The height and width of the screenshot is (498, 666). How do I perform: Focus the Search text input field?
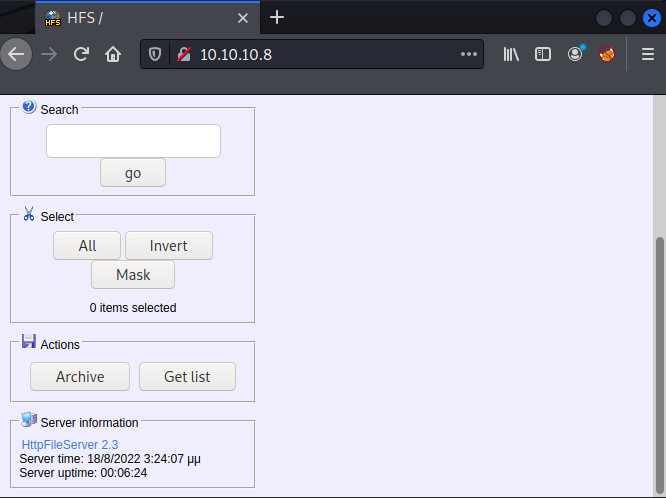tap(133, 141)
